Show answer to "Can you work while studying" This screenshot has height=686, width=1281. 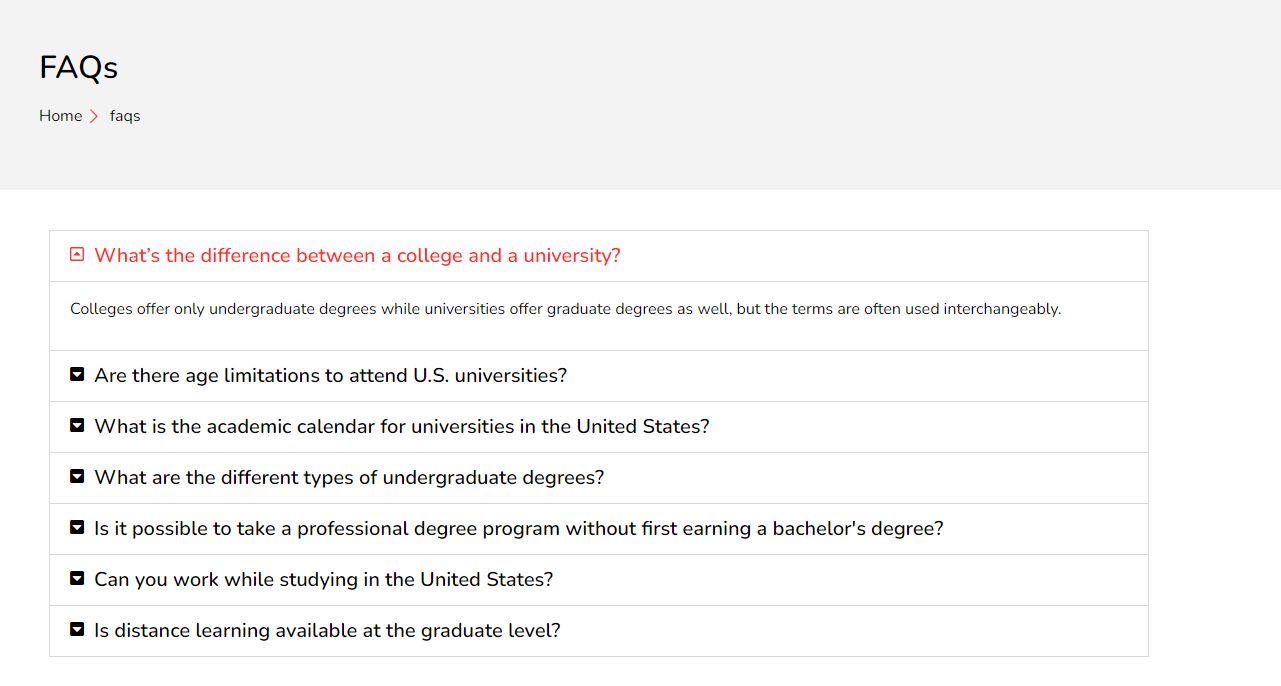323,580
